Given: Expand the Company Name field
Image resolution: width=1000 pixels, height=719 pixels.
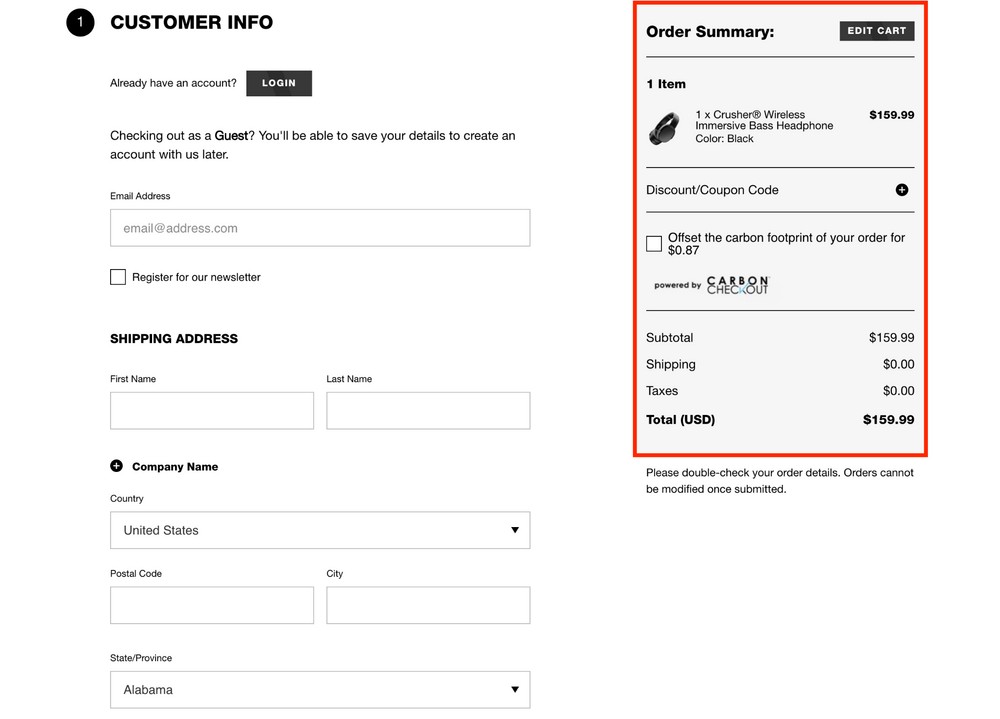Looking at the screenshot, I should 174,467.
